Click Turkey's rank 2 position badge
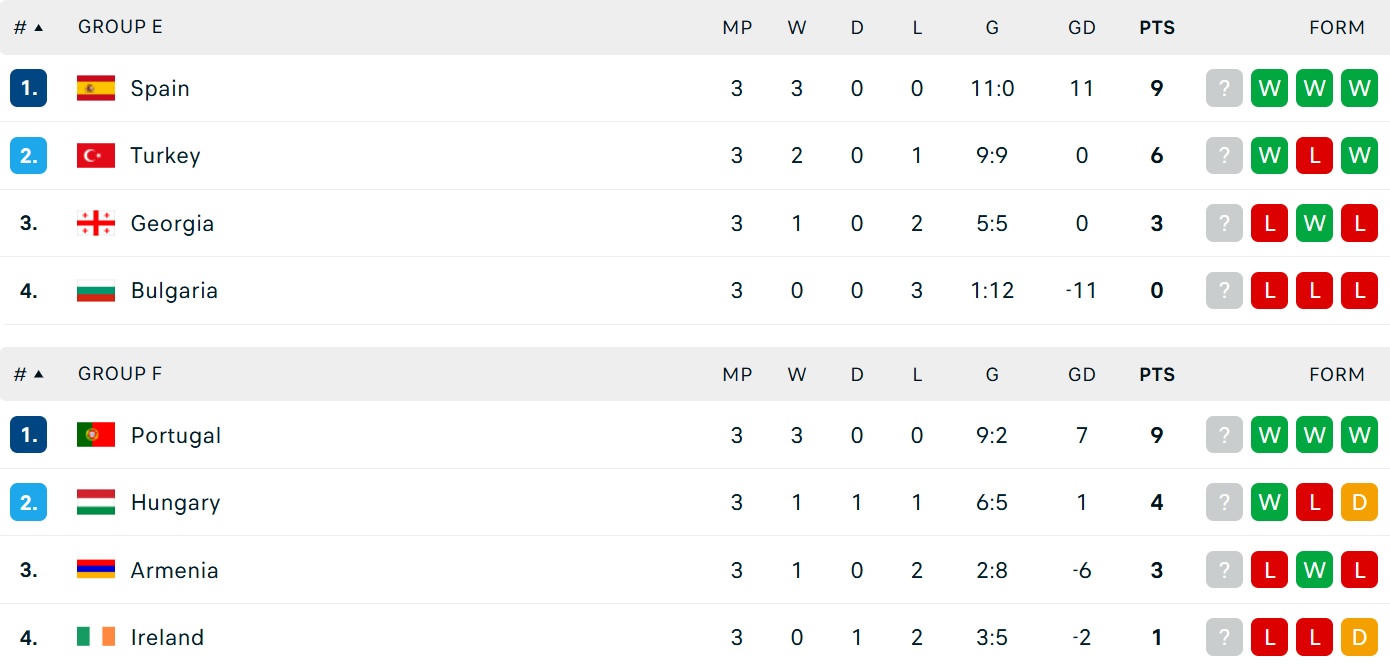1390x670 pixels. (x=28, y=155)
